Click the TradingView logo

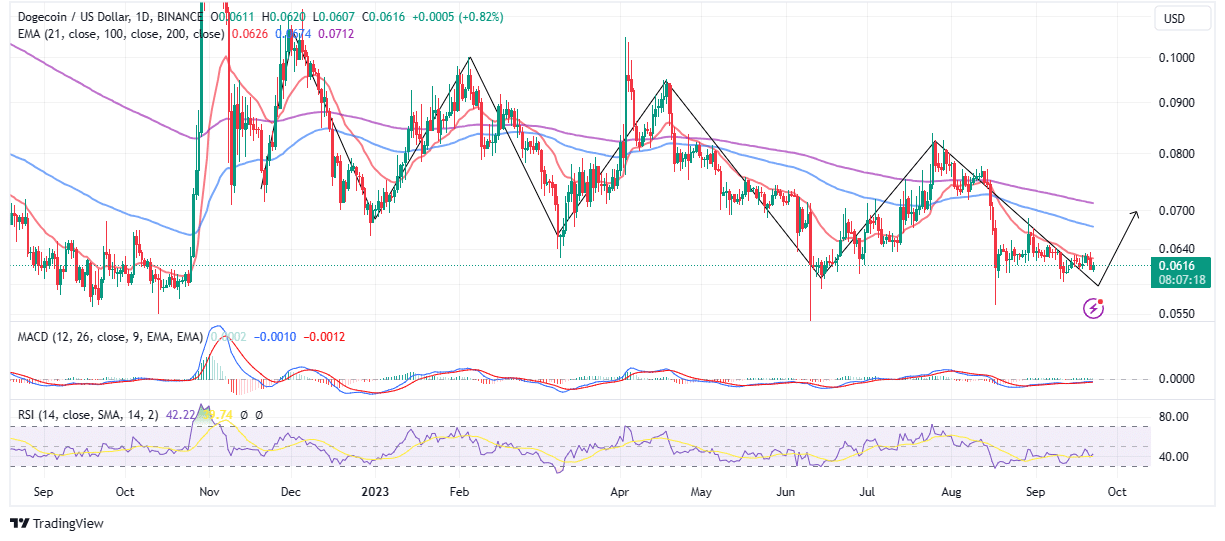pos(57,524)
